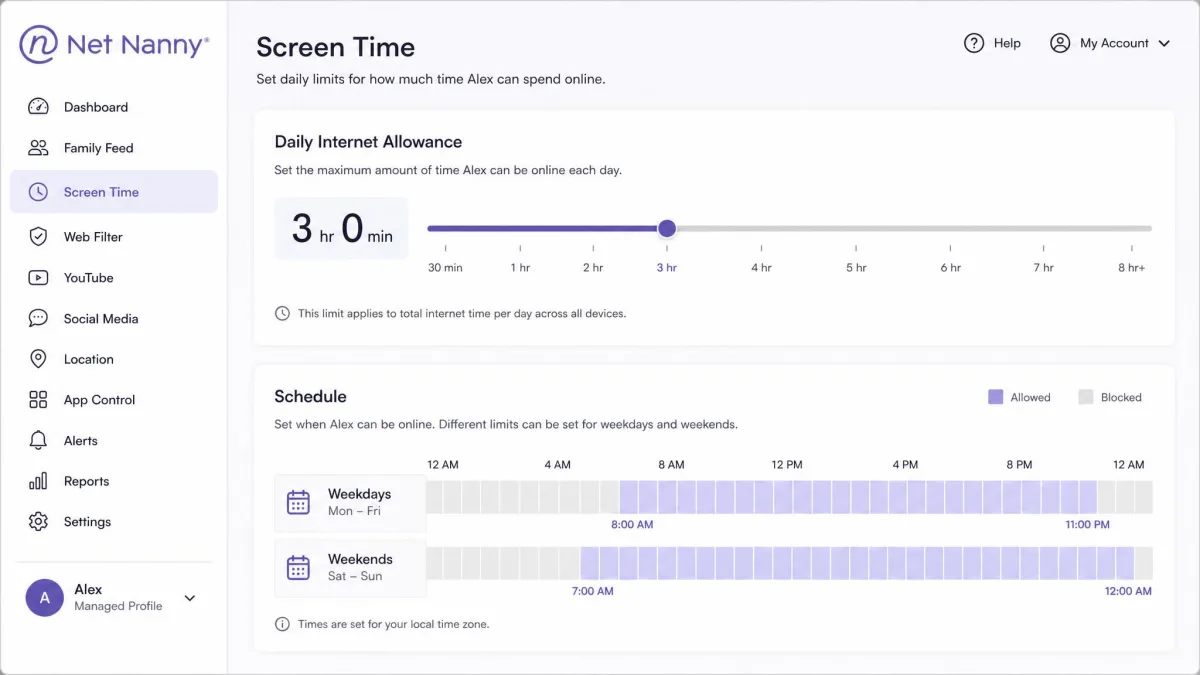
Task: Click the YouTube play icon
Action: coord(38,278)
